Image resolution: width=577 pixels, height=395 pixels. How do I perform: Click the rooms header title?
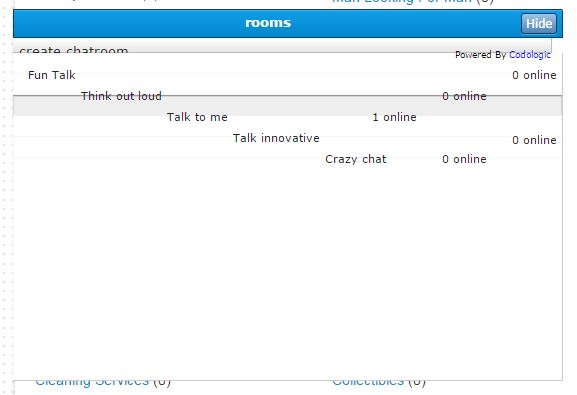point(268,23)
